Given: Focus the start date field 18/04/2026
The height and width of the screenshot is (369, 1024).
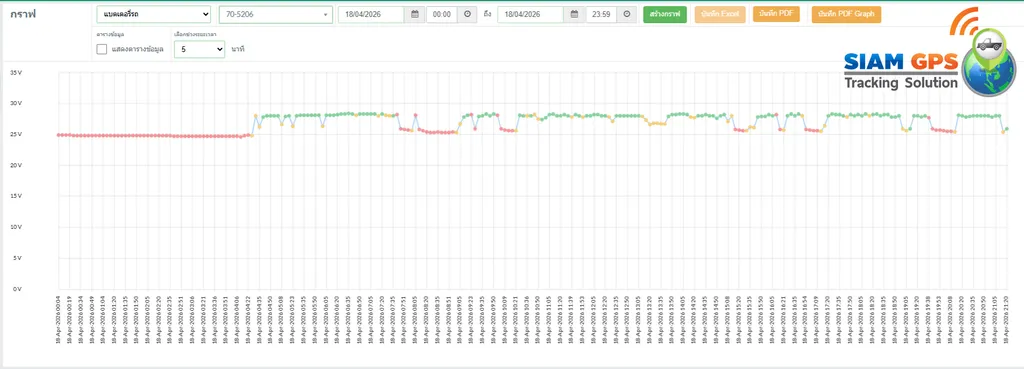Looking at the screenshot, I should [x=371, y=14].
